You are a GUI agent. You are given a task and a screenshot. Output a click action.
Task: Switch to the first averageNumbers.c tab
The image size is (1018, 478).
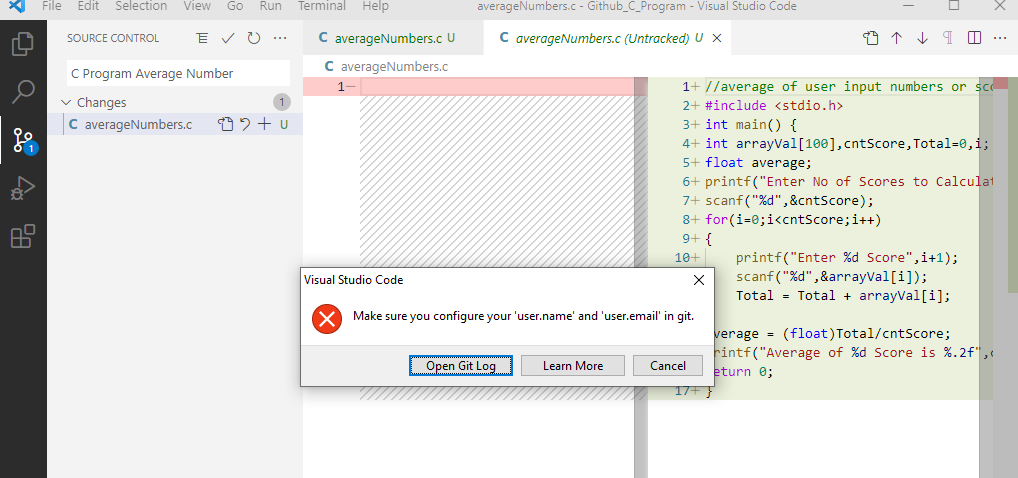click(x=393, y=38)
